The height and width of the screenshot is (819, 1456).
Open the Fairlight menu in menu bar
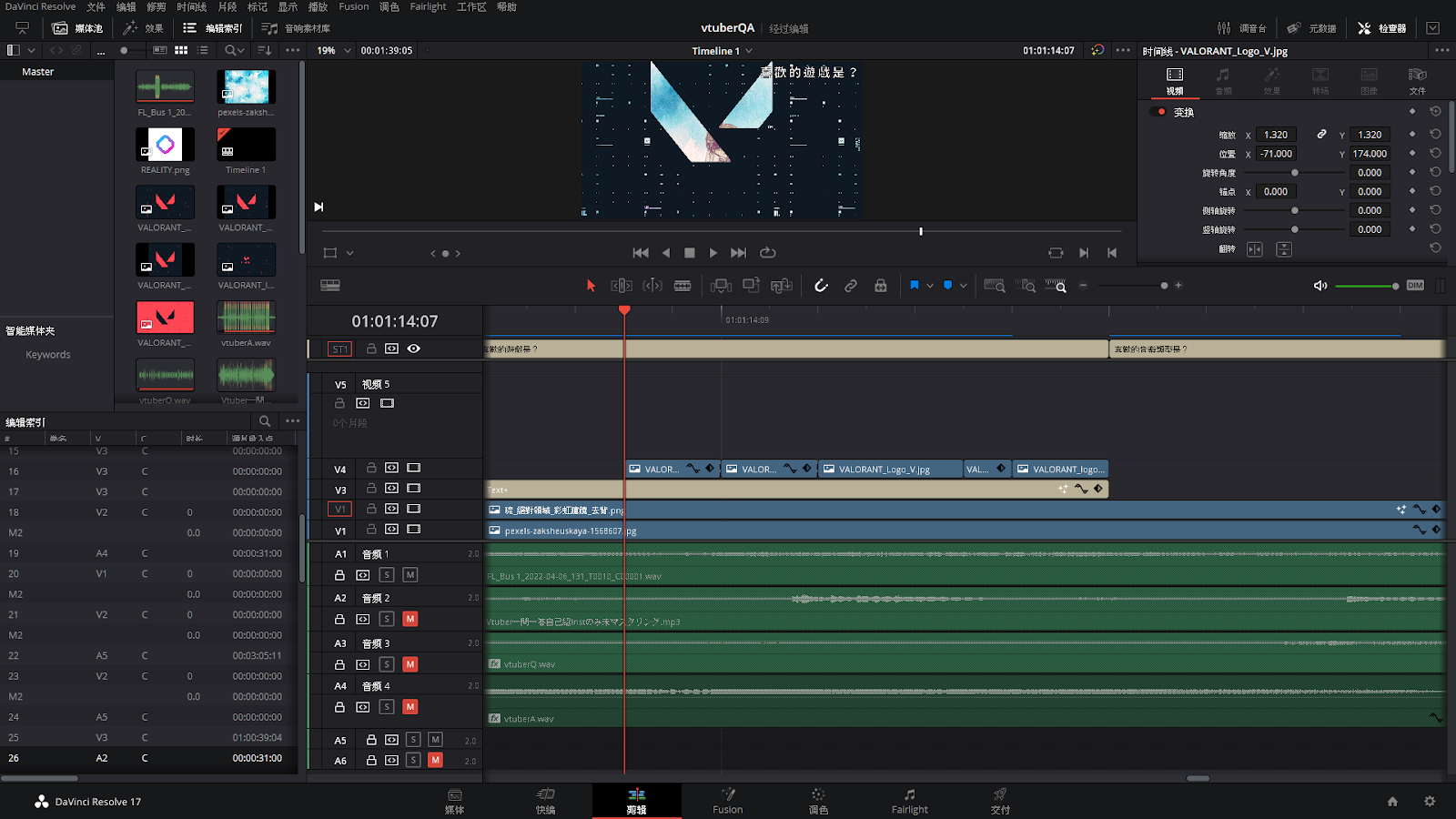(428, 6)
